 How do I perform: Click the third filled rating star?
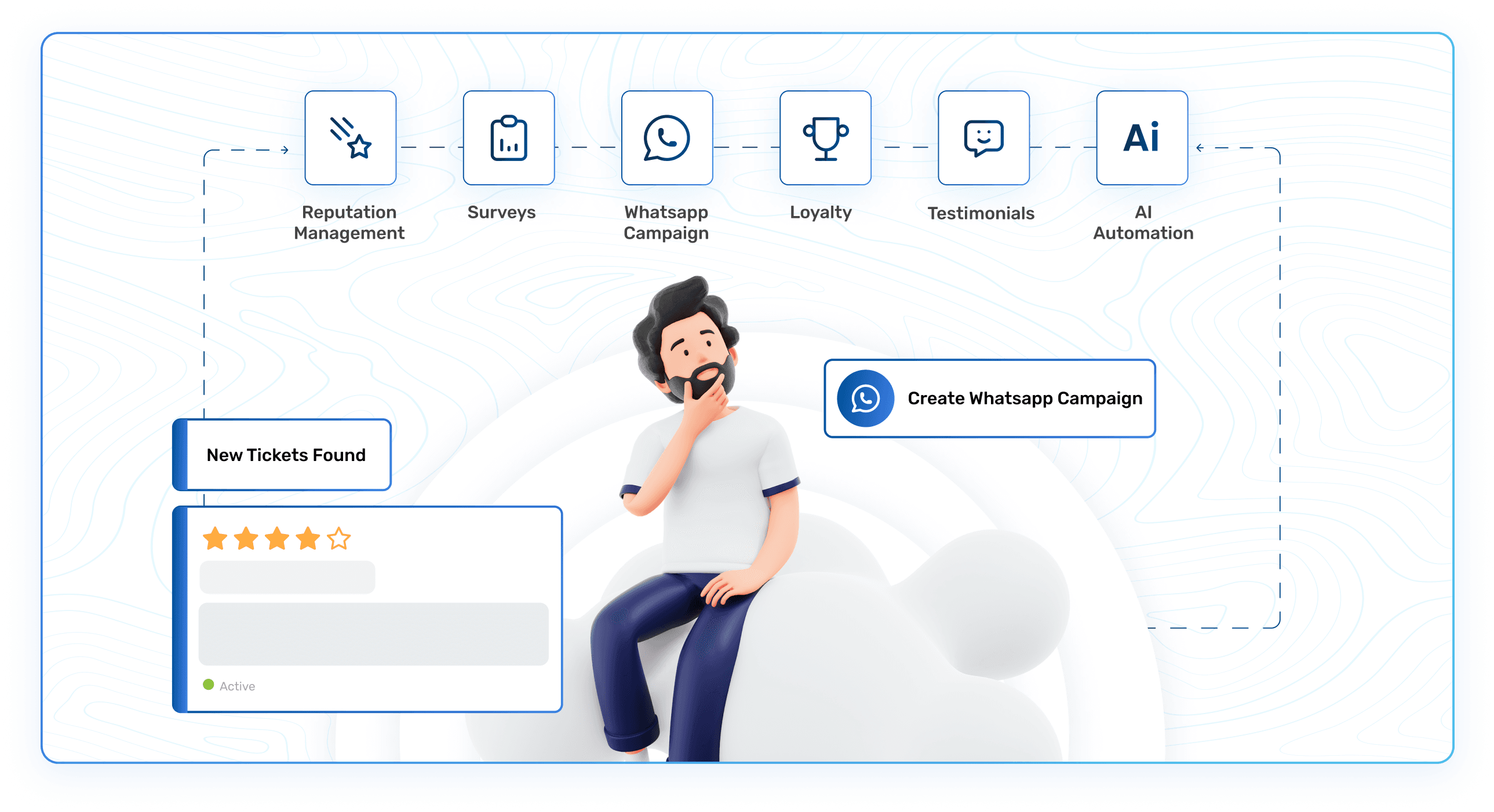tap(277, 539)
